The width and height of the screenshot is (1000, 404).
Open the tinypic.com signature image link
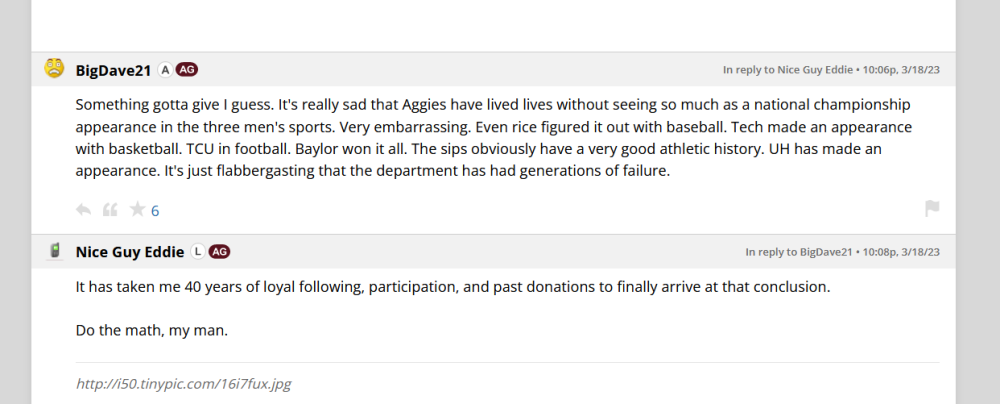coord(183,384)
